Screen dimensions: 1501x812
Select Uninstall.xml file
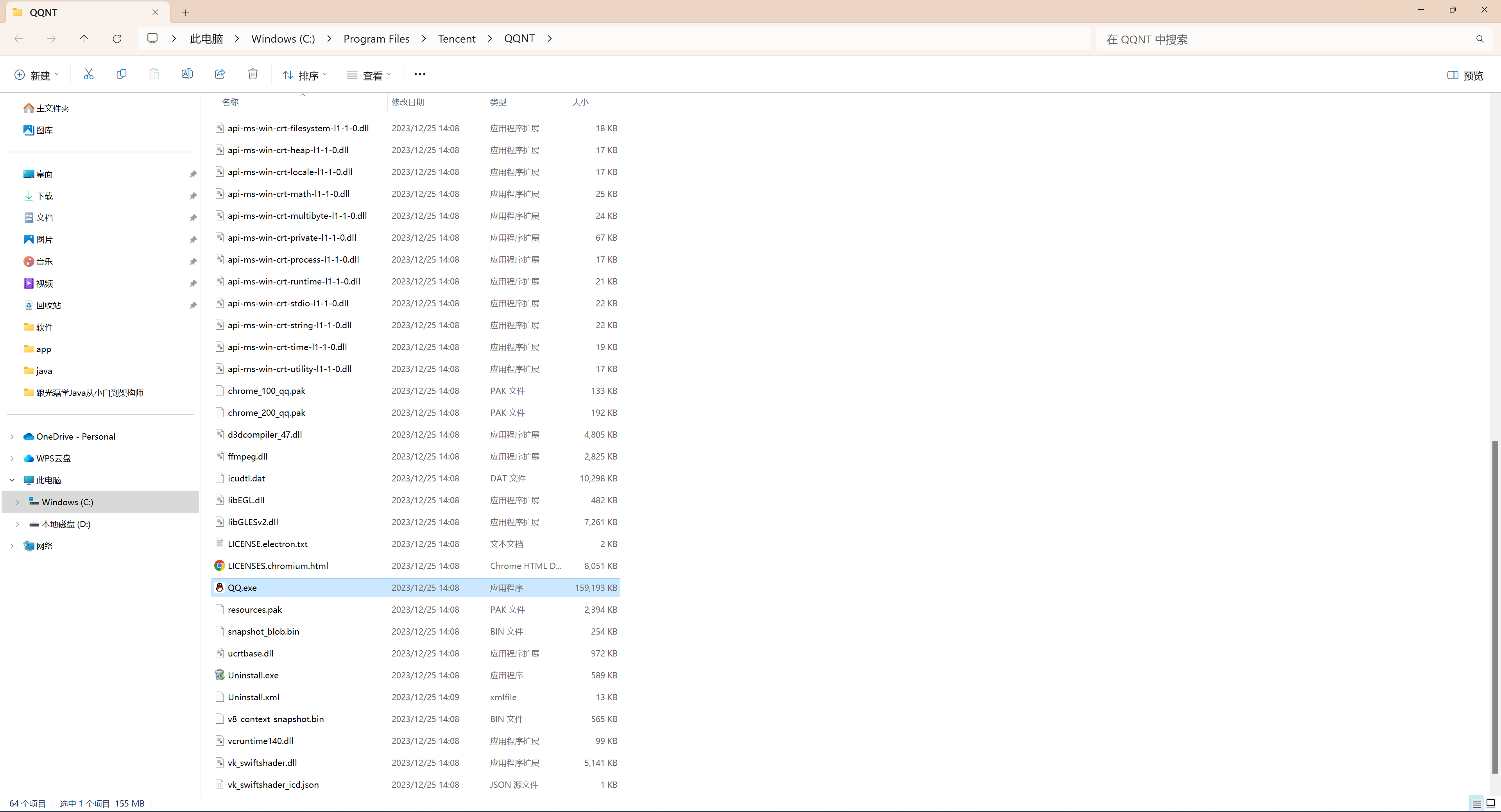coord(253,697)
